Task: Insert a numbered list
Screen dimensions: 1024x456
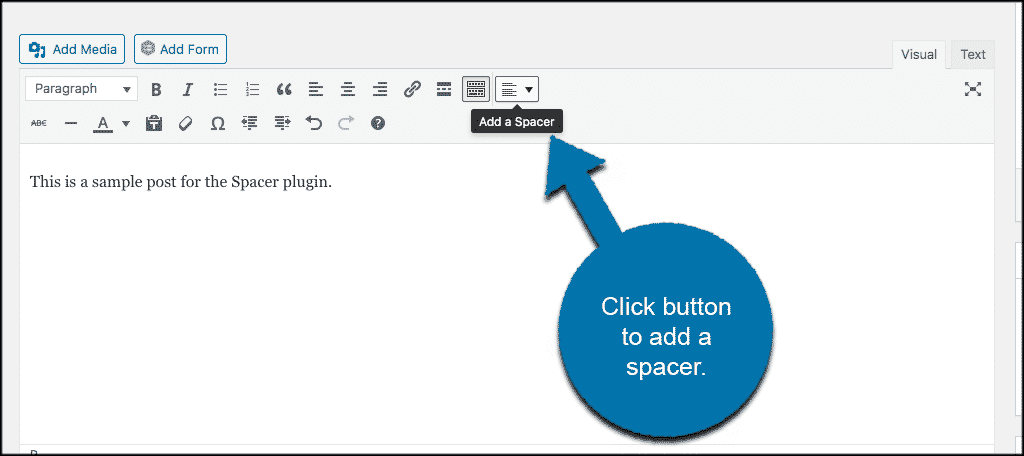Action: (252, 89)
